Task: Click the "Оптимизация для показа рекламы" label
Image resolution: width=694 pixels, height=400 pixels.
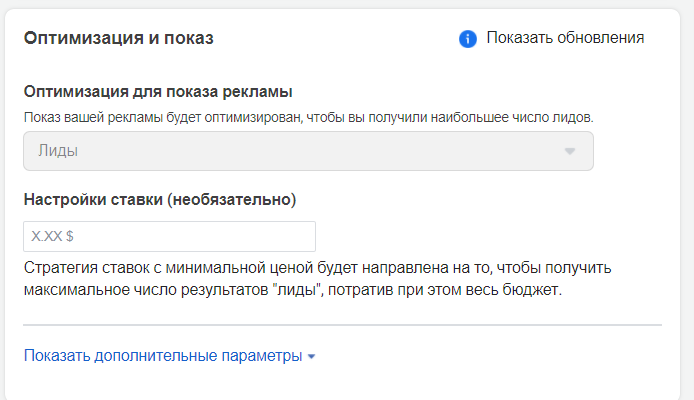Action: point(158,92)
